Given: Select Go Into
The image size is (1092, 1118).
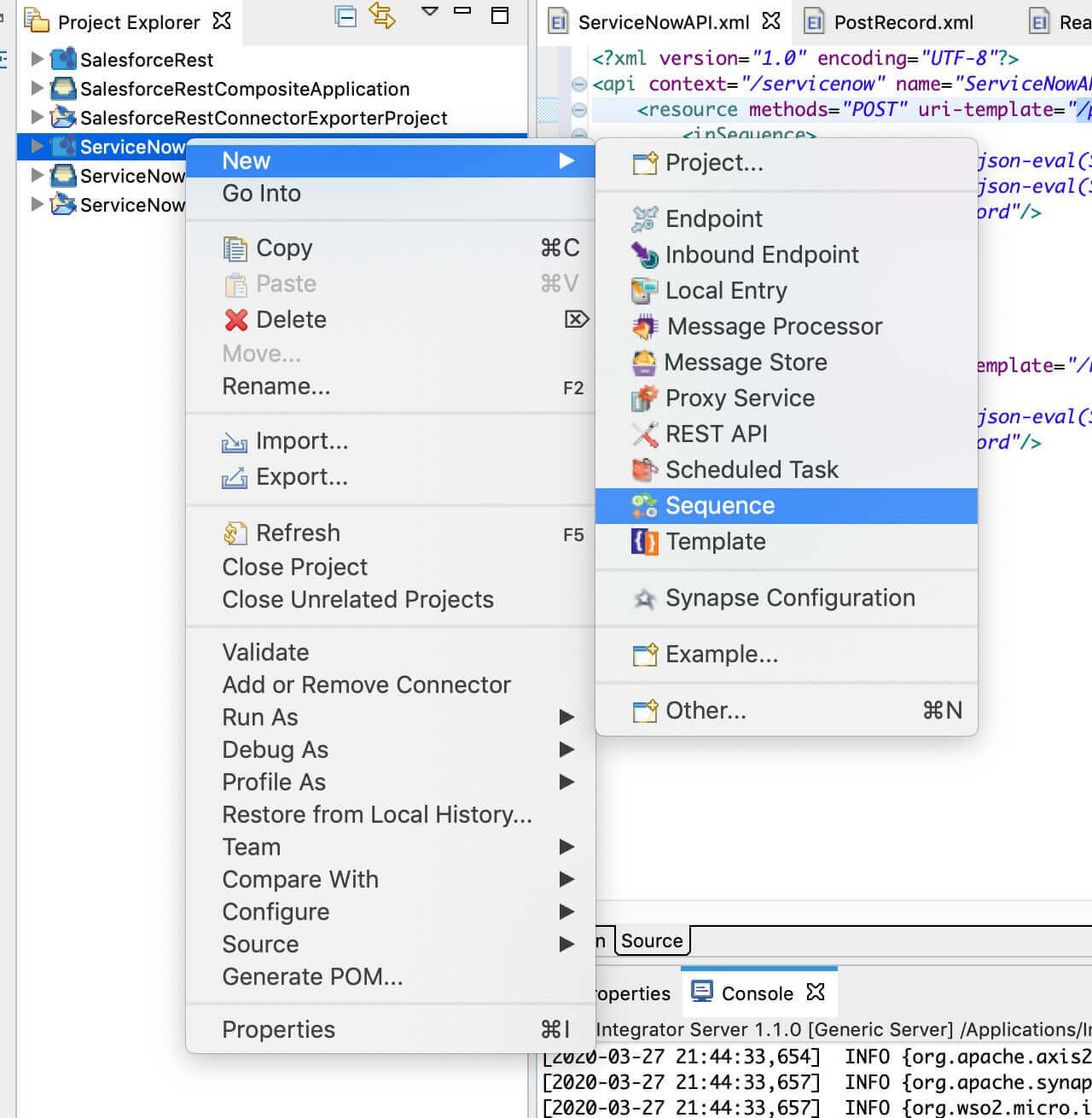Looking at the screenshot, I should (x=390, y=194).
